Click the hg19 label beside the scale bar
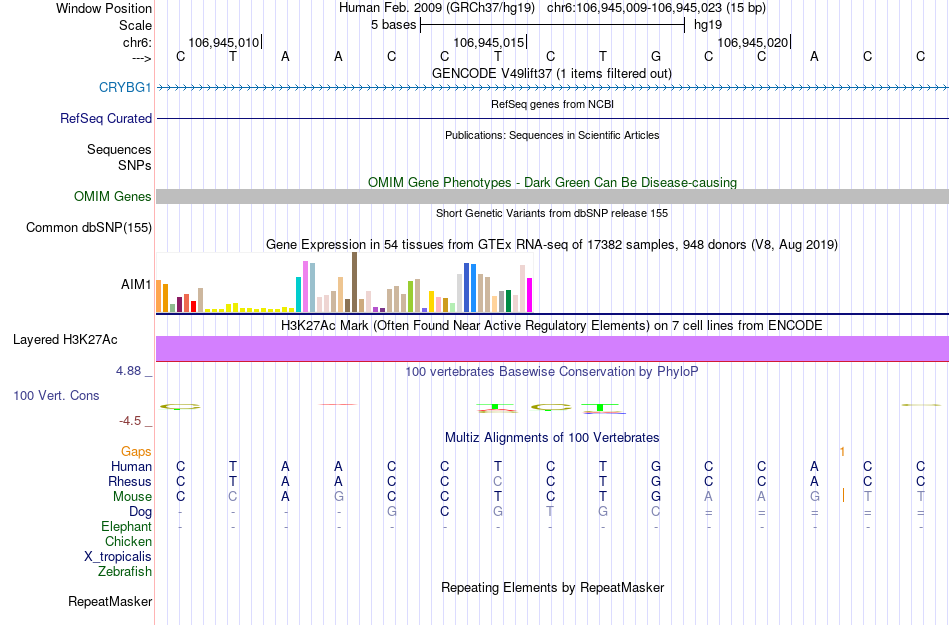The height and width of the screenshot is (625, 950). (708, 25)
